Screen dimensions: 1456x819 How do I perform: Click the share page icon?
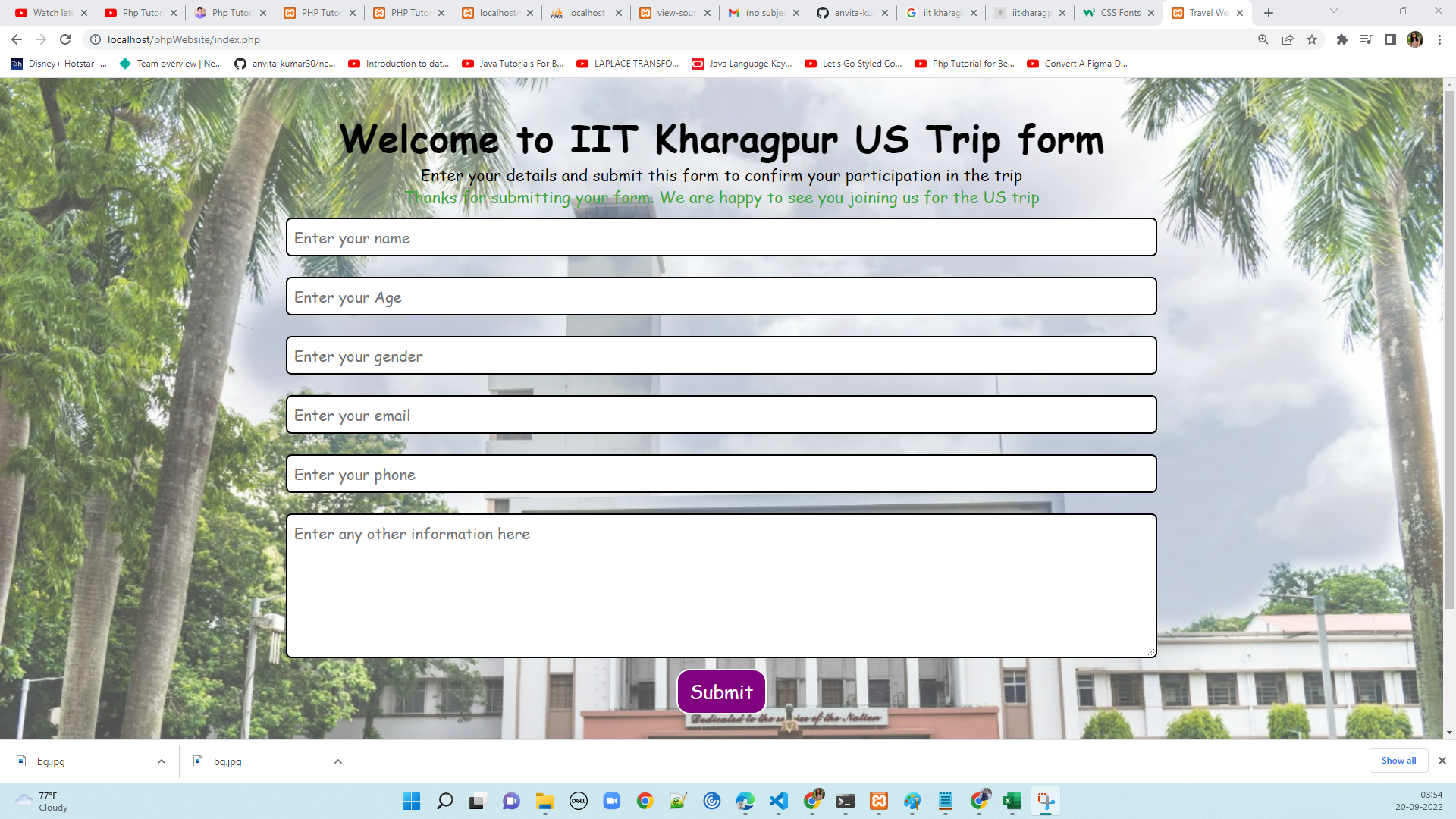pos(1288,39)
